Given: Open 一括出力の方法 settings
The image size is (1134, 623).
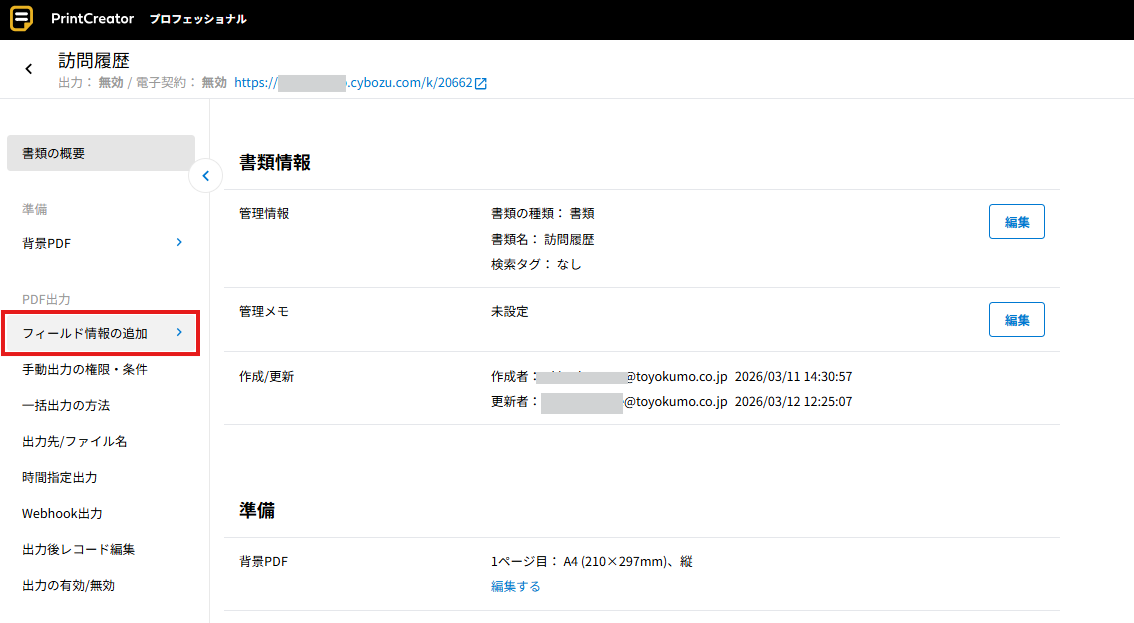Looking at the screenshot, I should click(x=66, y=406).
